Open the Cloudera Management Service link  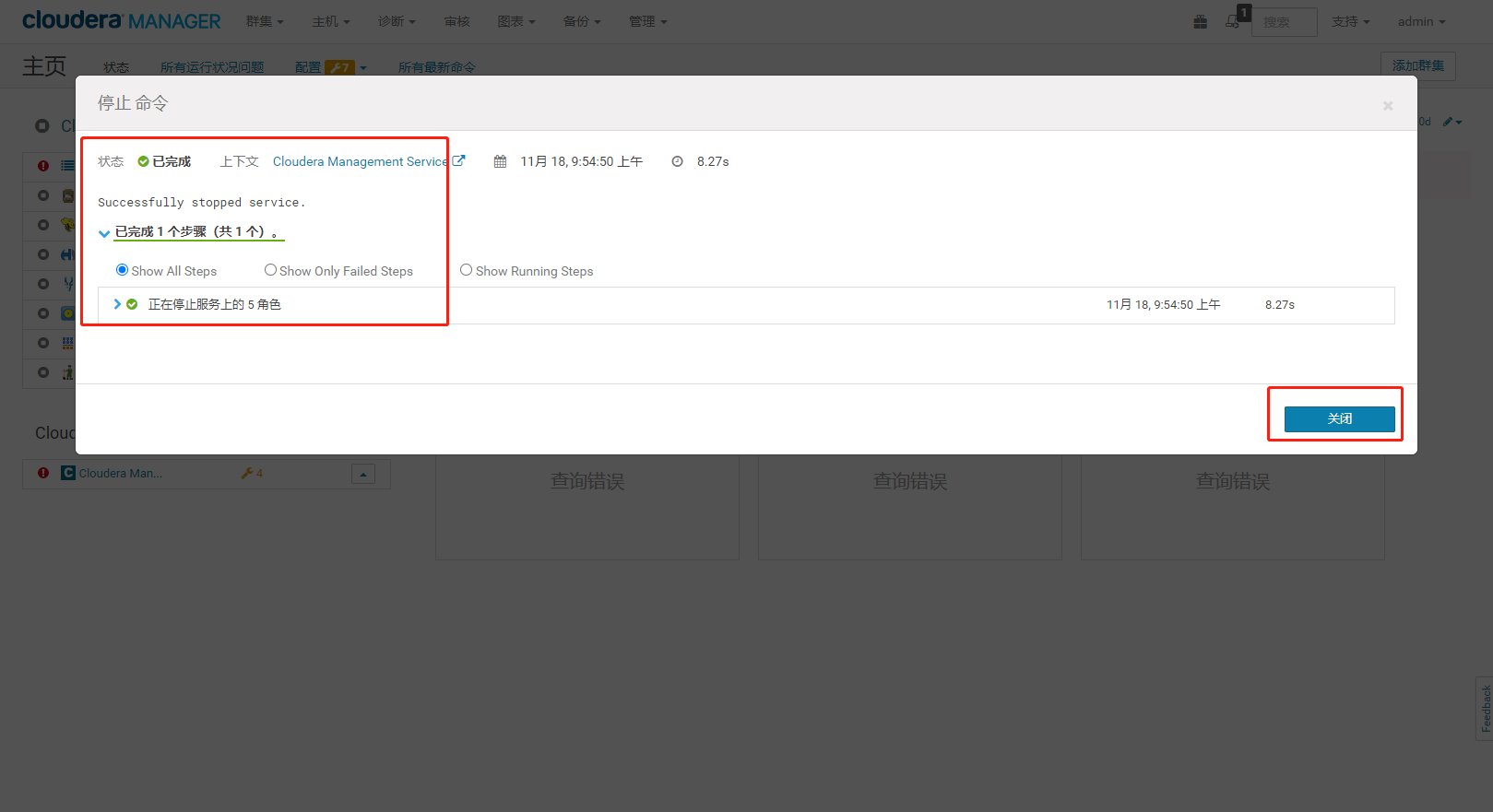tap(360, 161)
